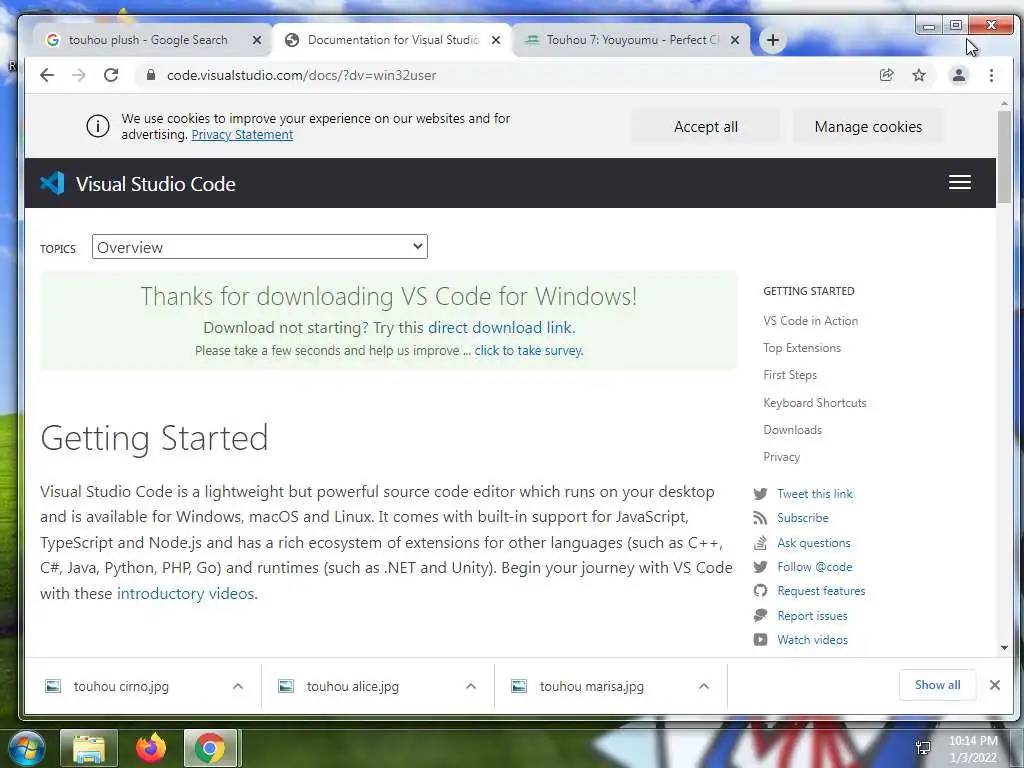Switch to touhou plush Google Search tab
Viewport: 1024px width, 768px height.
[x=148, y=40]
